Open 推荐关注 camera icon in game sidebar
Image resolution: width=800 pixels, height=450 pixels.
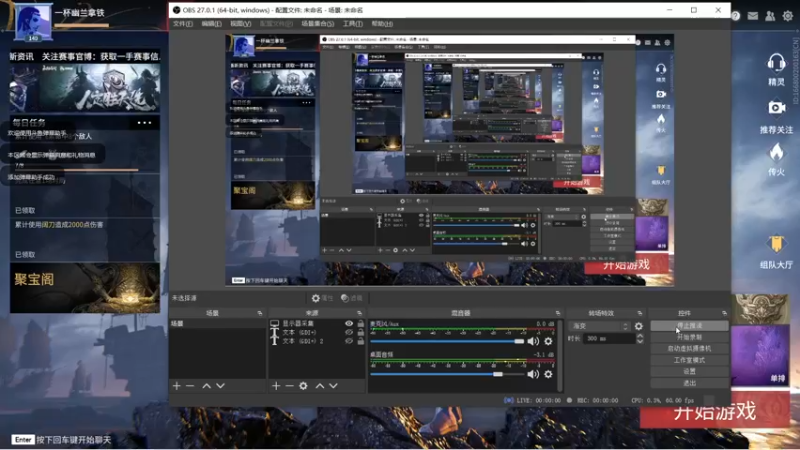(776, 108)
